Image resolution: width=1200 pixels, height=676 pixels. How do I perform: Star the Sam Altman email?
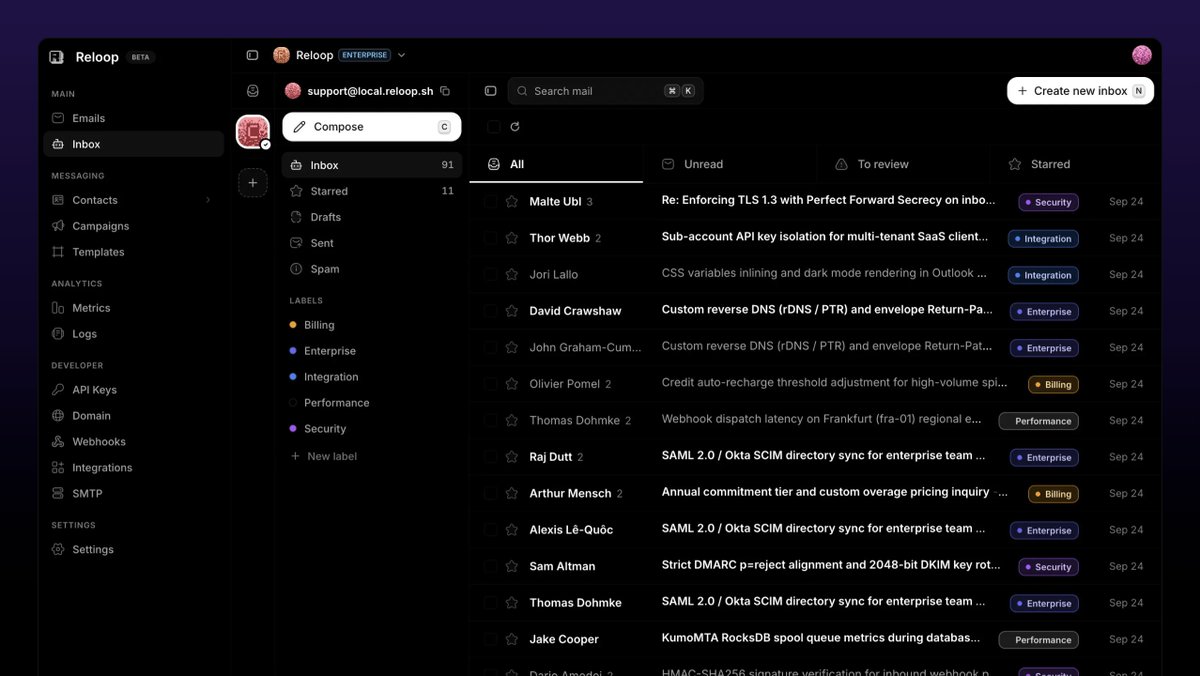coord(512,566)
